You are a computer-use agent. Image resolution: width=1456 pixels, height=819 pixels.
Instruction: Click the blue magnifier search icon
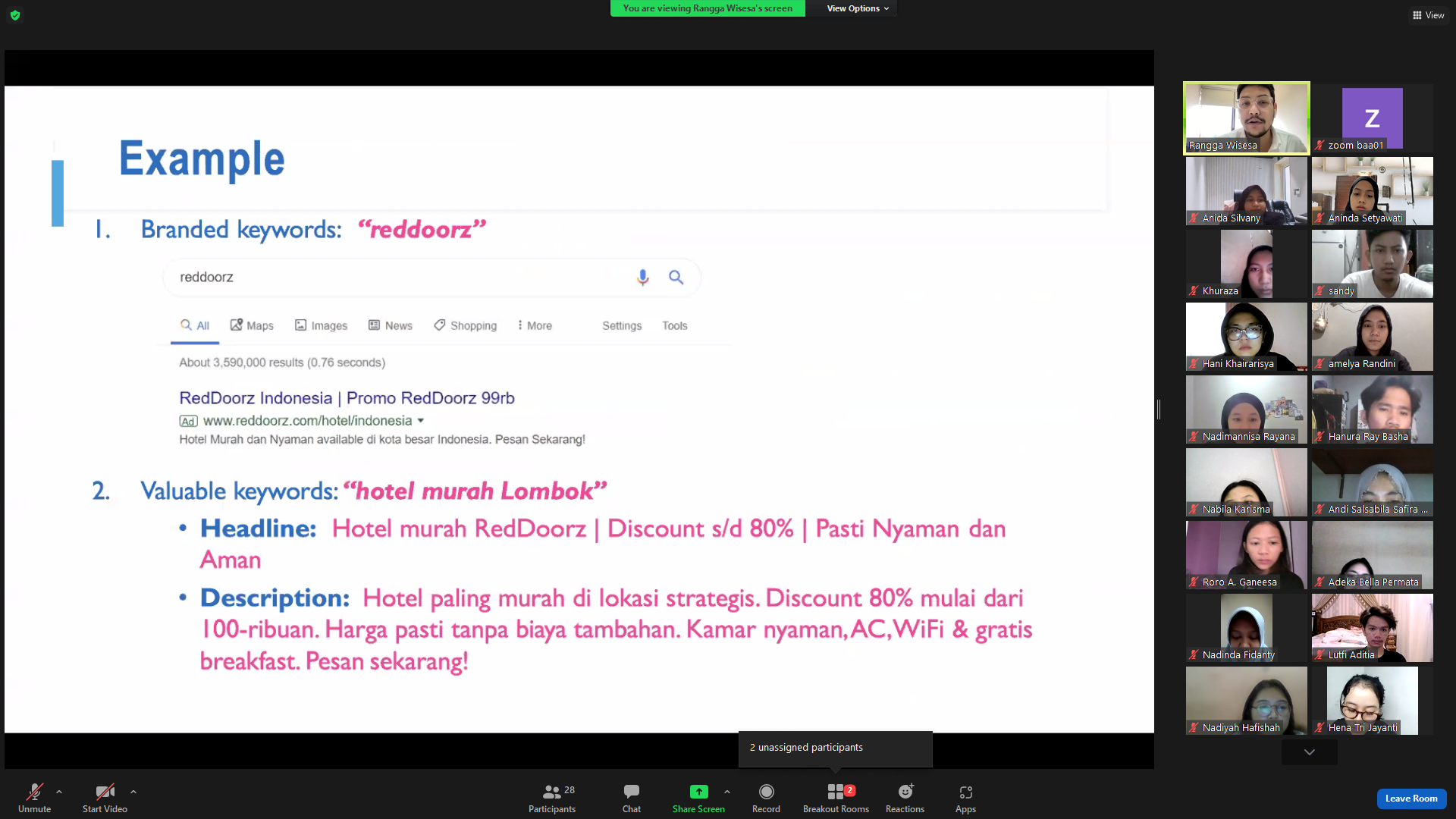676,278
